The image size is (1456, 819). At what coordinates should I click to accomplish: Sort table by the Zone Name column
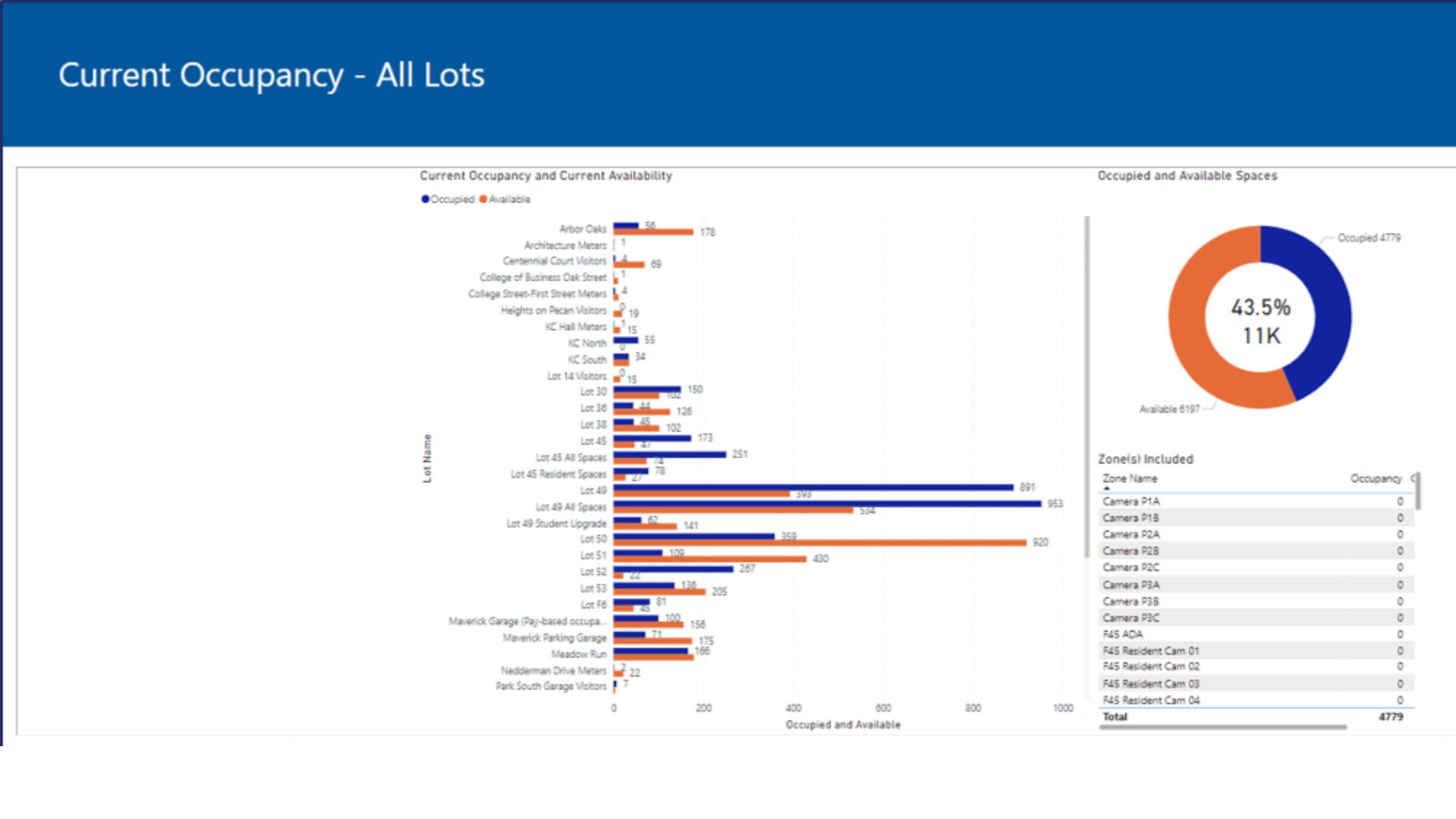pyautogui.click(x=1130, y=479)
